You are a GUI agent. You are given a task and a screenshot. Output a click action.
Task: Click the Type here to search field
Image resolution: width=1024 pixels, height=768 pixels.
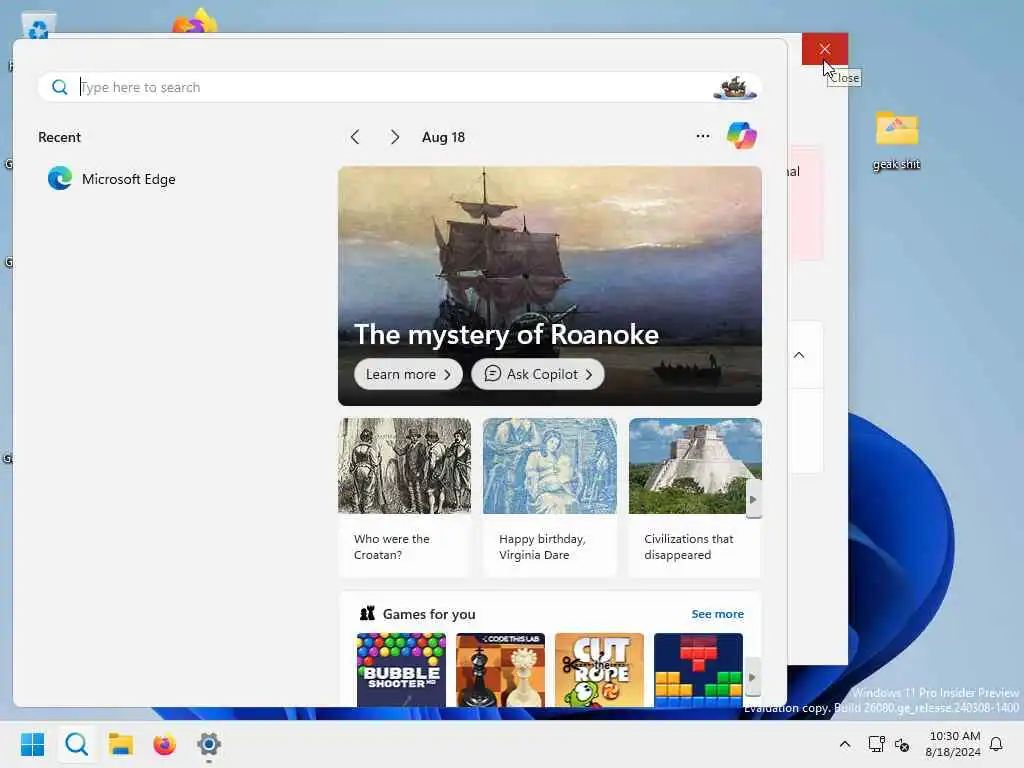pyautogui.click(x=400, y=87)
